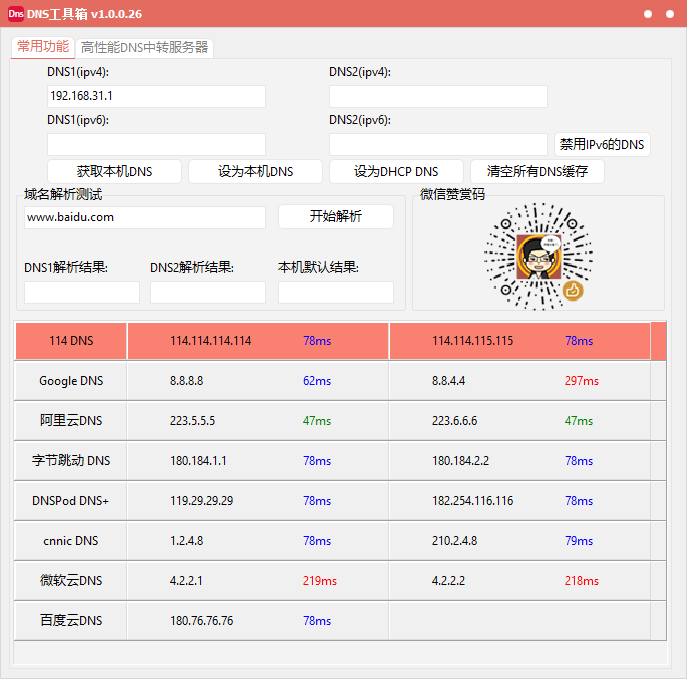Select the 百度云DNS row
The image size is (687, 679).
pos(71,621)
